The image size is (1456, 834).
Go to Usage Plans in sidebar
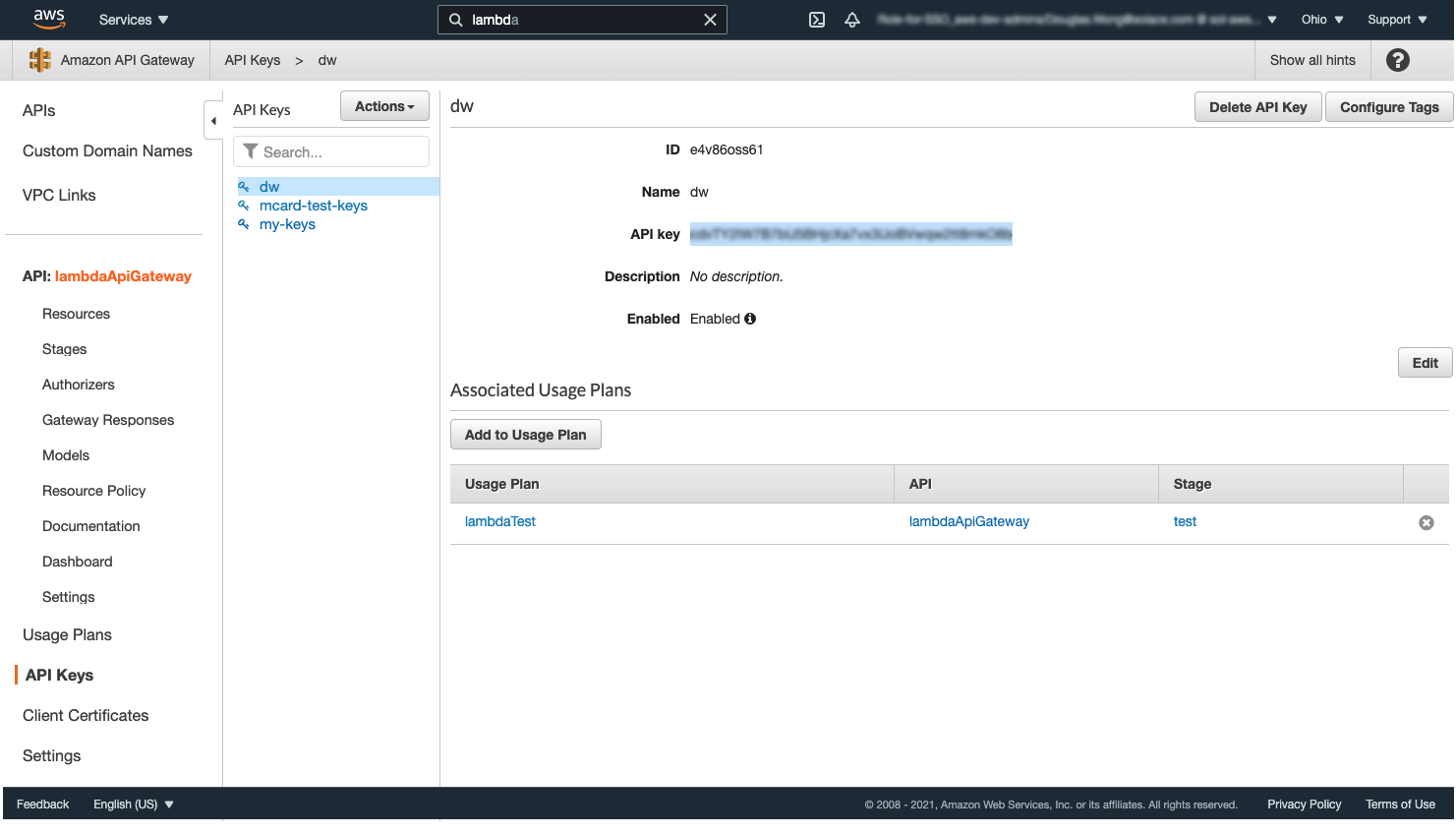click(67, 634)
